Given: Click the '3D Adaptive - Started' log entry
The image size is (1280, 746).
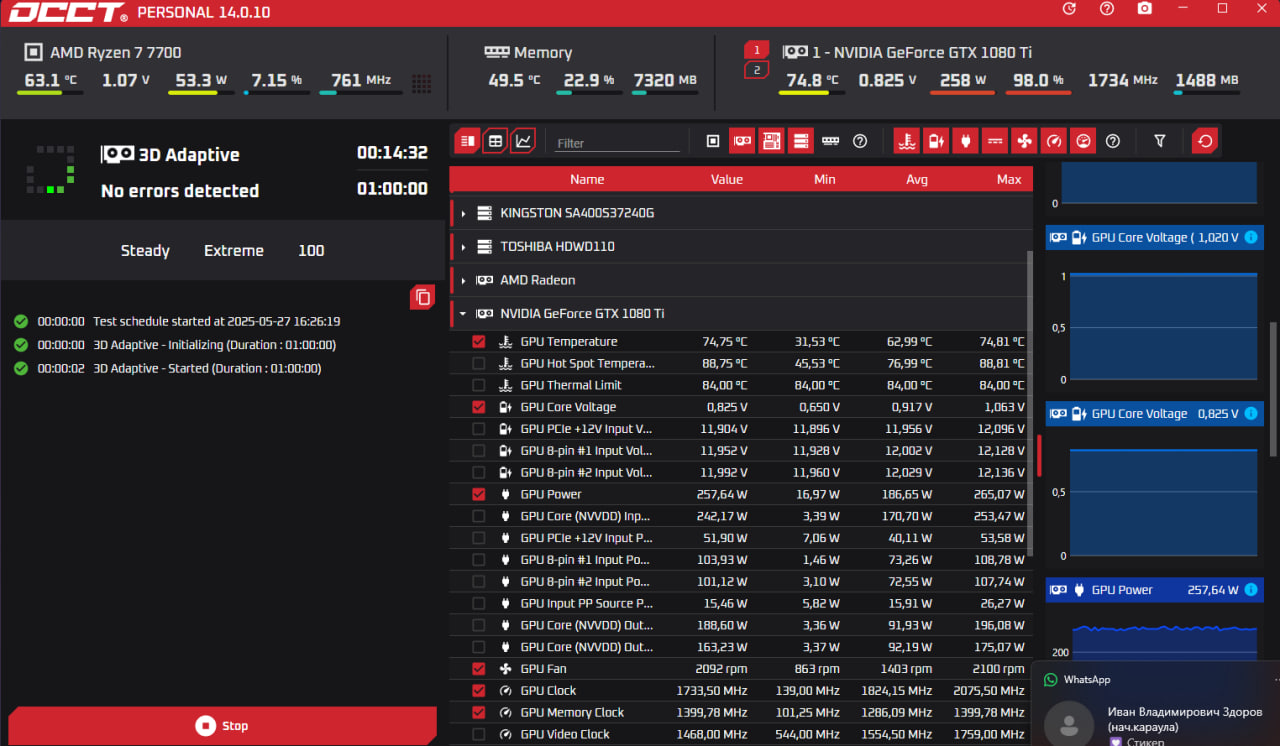Looking at the screenshot, I should tap(207, 369).
